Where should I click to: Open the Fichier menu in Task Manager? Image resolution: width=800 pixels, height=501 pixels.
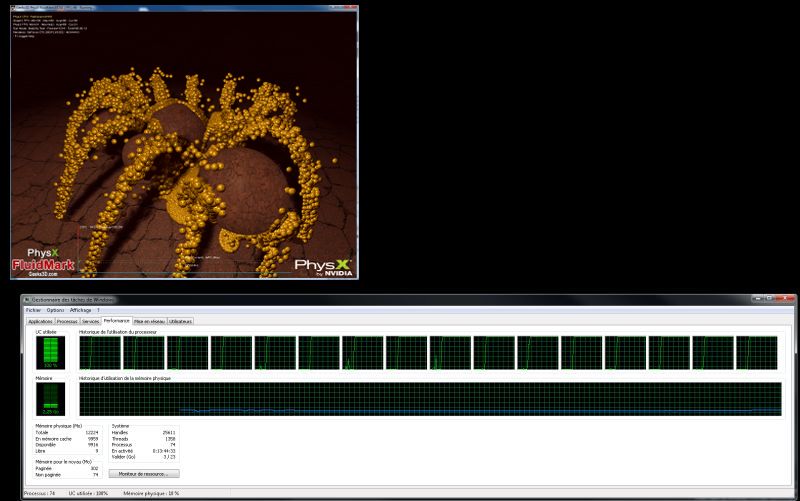(x=33, y=310)
